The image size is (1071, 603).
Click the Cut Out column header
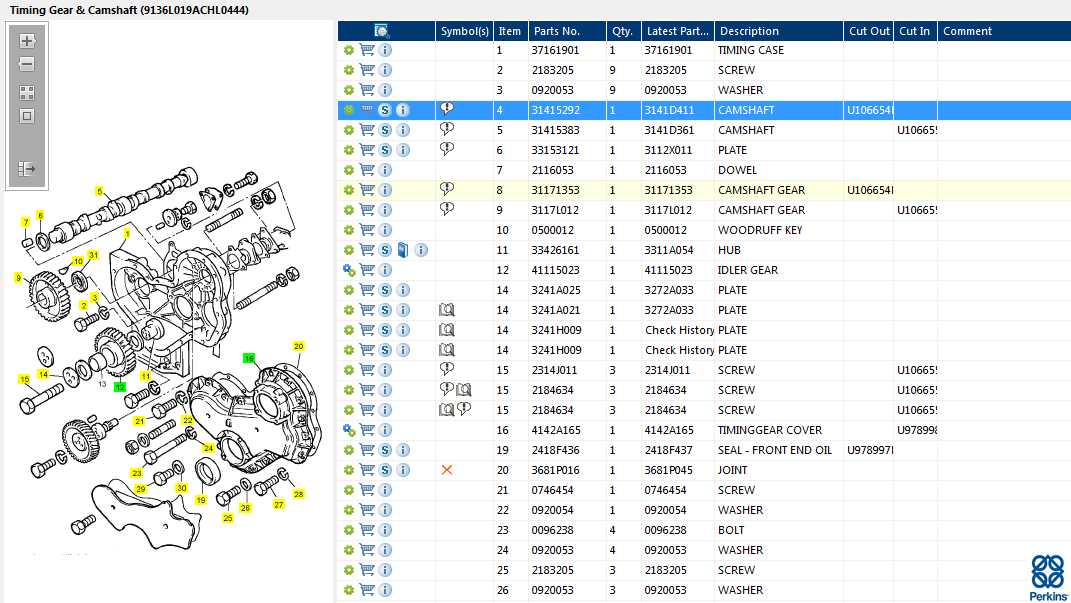tap(868, 31)
